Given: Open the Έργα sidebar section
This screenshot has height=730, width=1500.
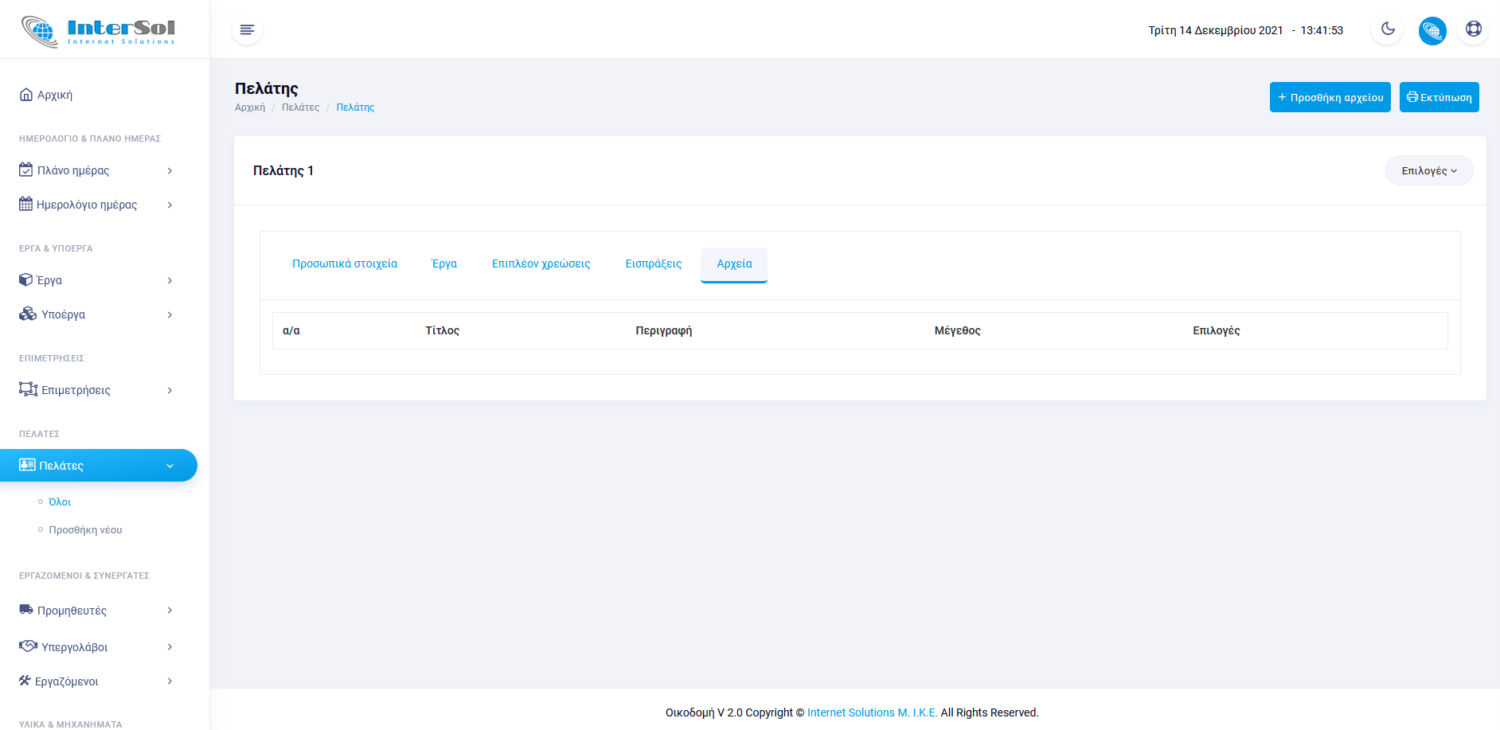Looking at the screenshot, I should [x=97, y=280].
